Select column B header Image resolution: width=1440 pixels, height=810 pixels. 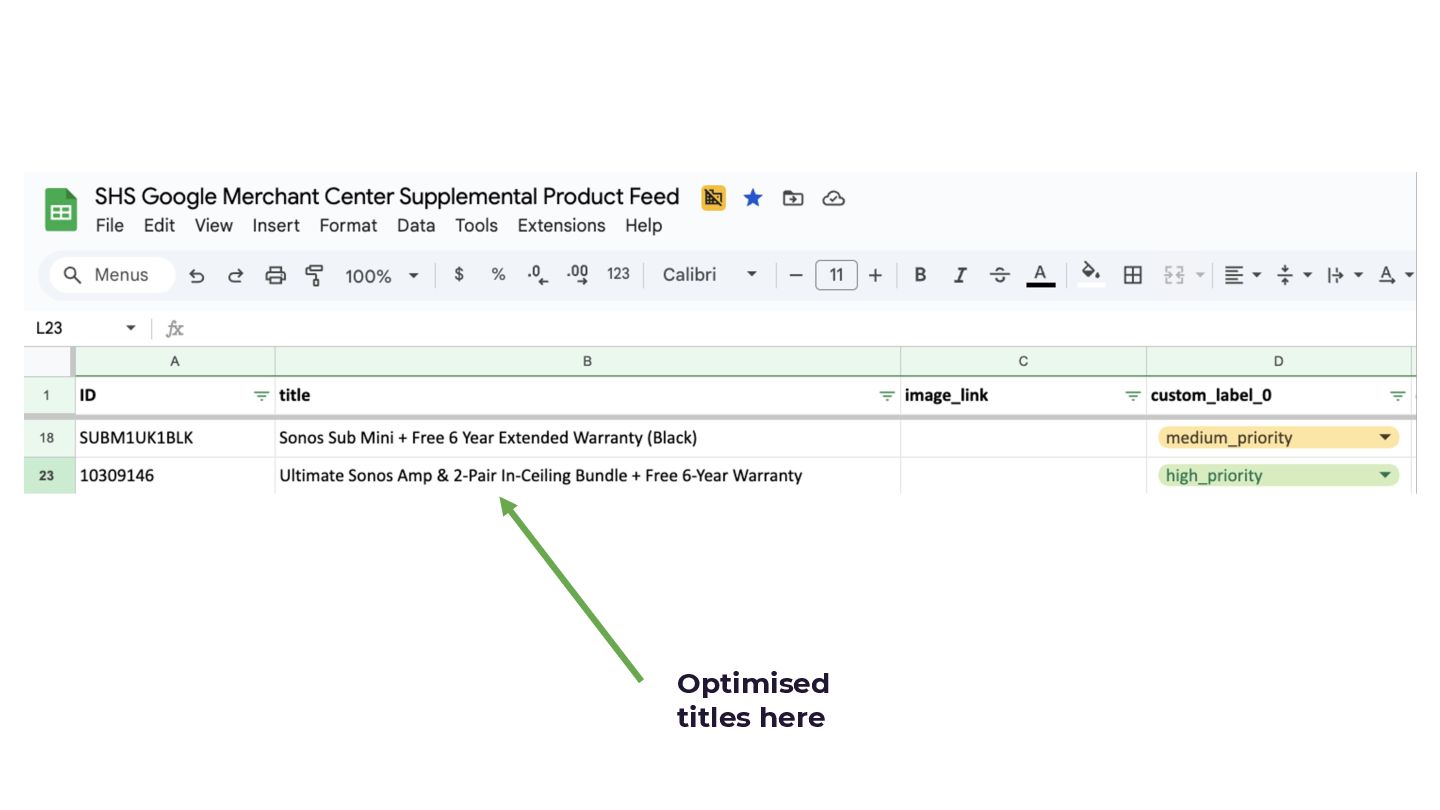pyautogui.click(x=588, y=361)
